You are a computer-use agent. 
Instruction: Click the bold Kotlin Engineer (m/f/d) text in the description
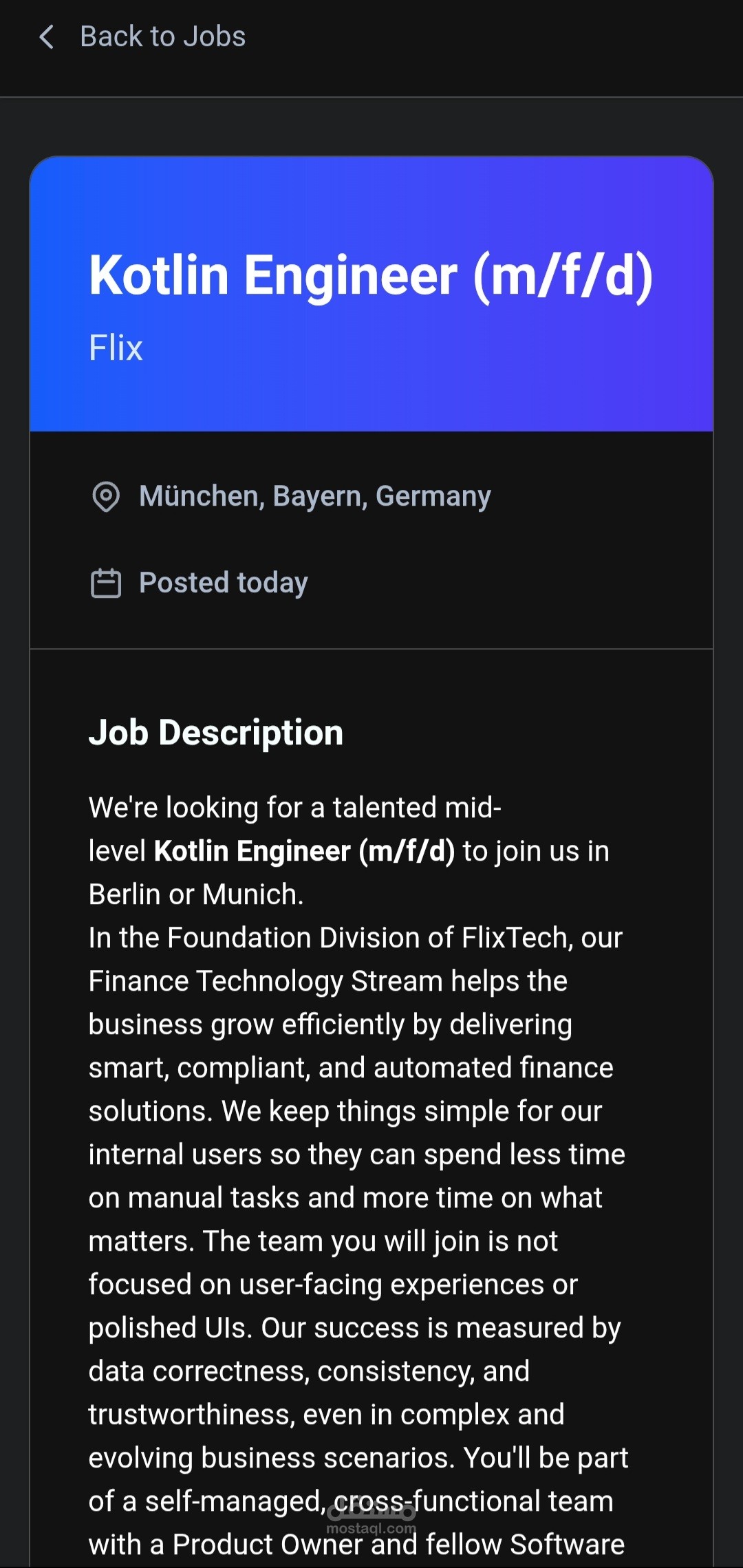[x=304, y=852]
